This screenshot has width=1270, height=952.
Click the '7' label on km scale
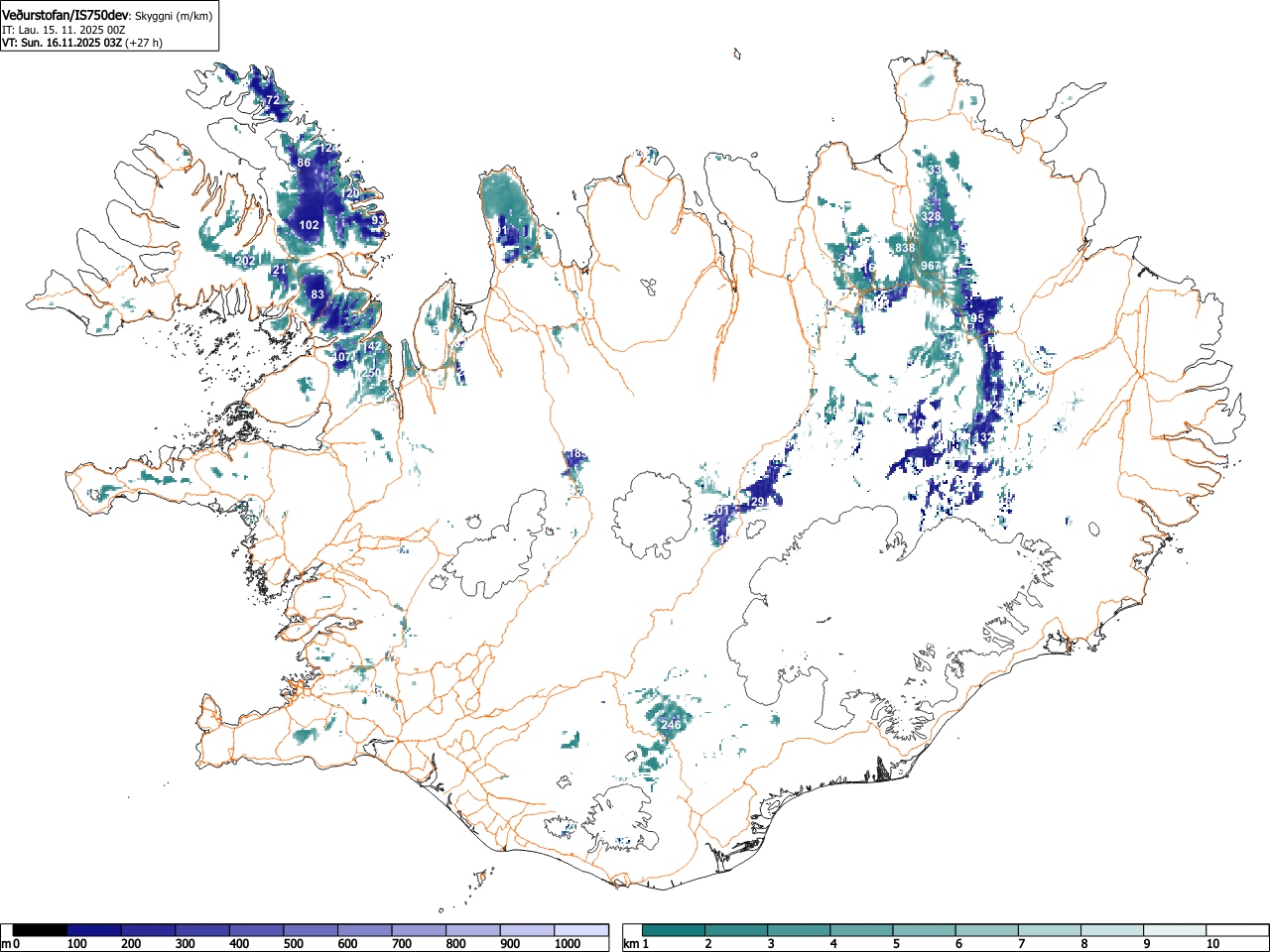1021,944
